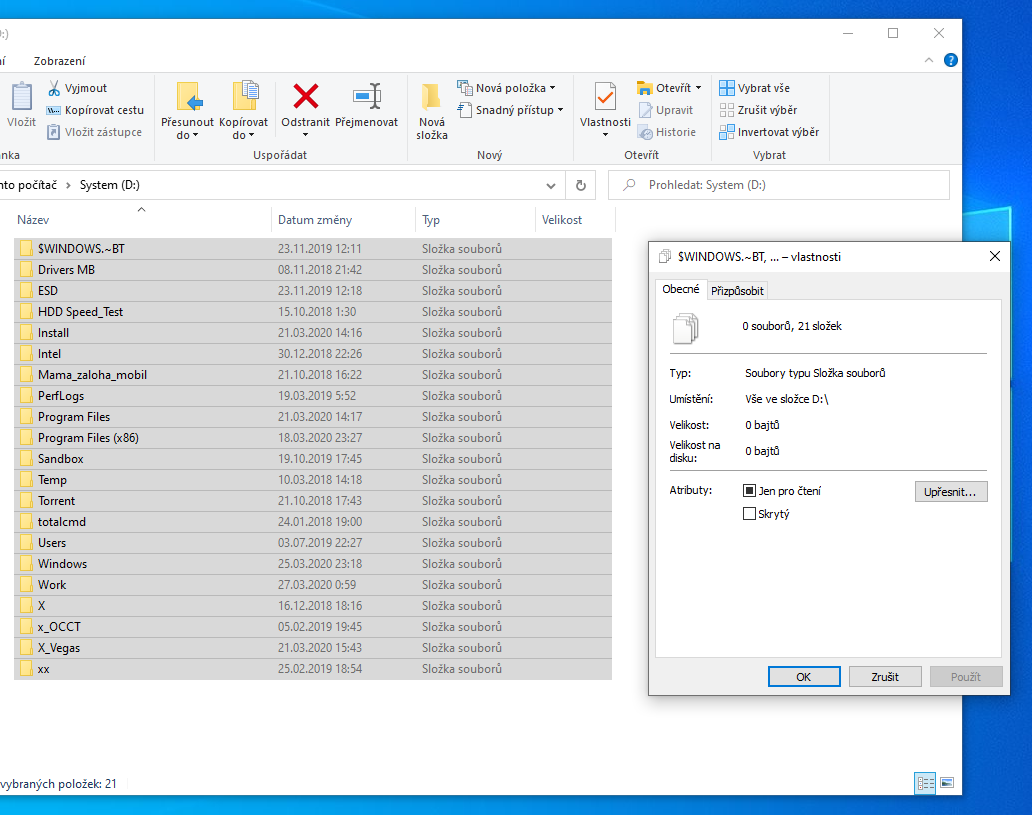1032x815 pixels.
Task: Click the search magnifier icon
Action: [629, 185]
